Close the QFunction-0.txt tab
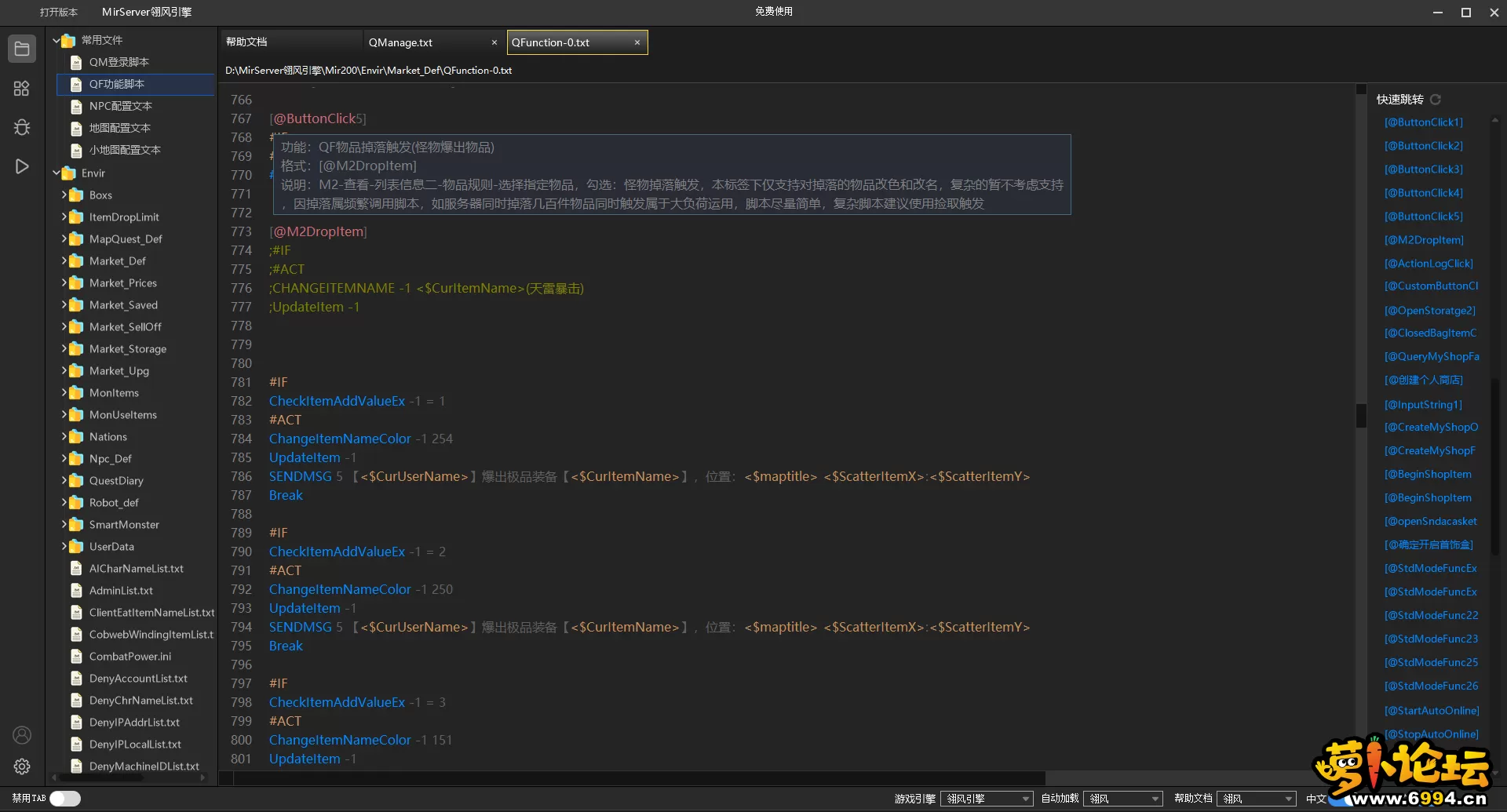Screen dimensions: 1507x812 point(637,42)
